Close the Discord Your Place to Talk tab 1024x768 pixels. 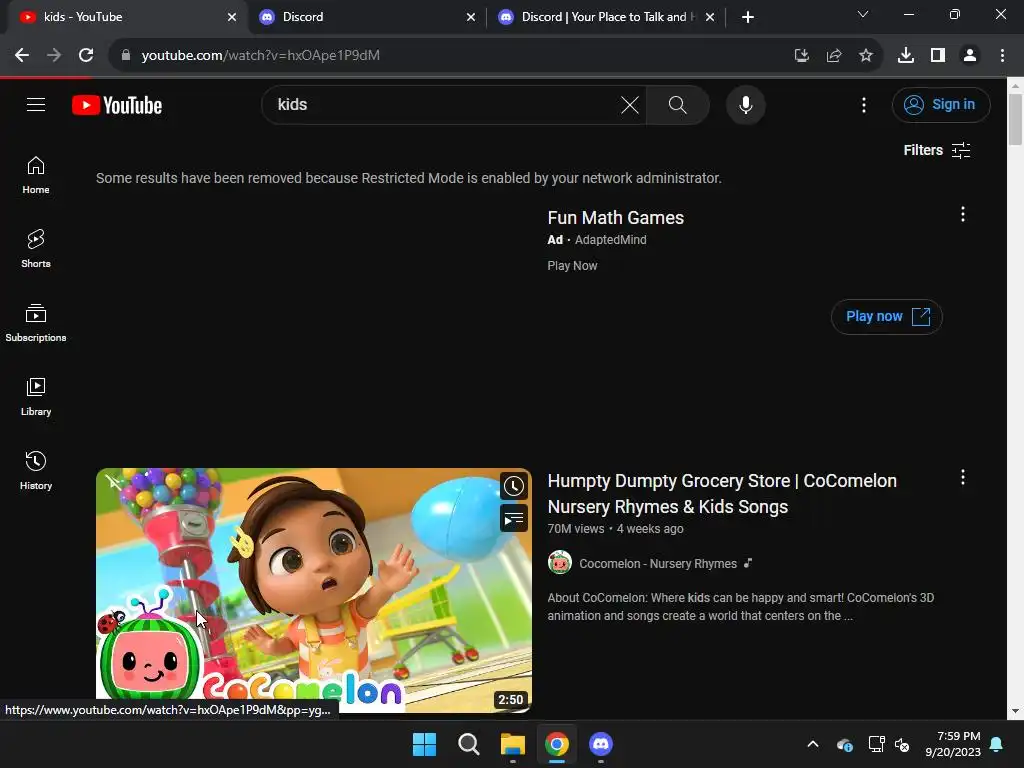click(710, 17)
